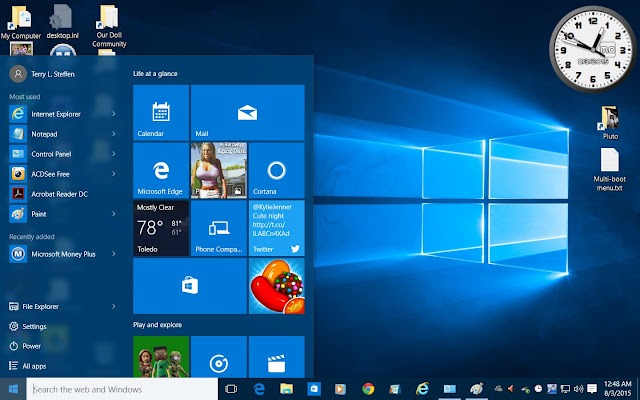Viewport: 640px width, 400px height.
Task: Select desktop.ini file on desktop
Action: pyautogui.click(x=62, y=22)
